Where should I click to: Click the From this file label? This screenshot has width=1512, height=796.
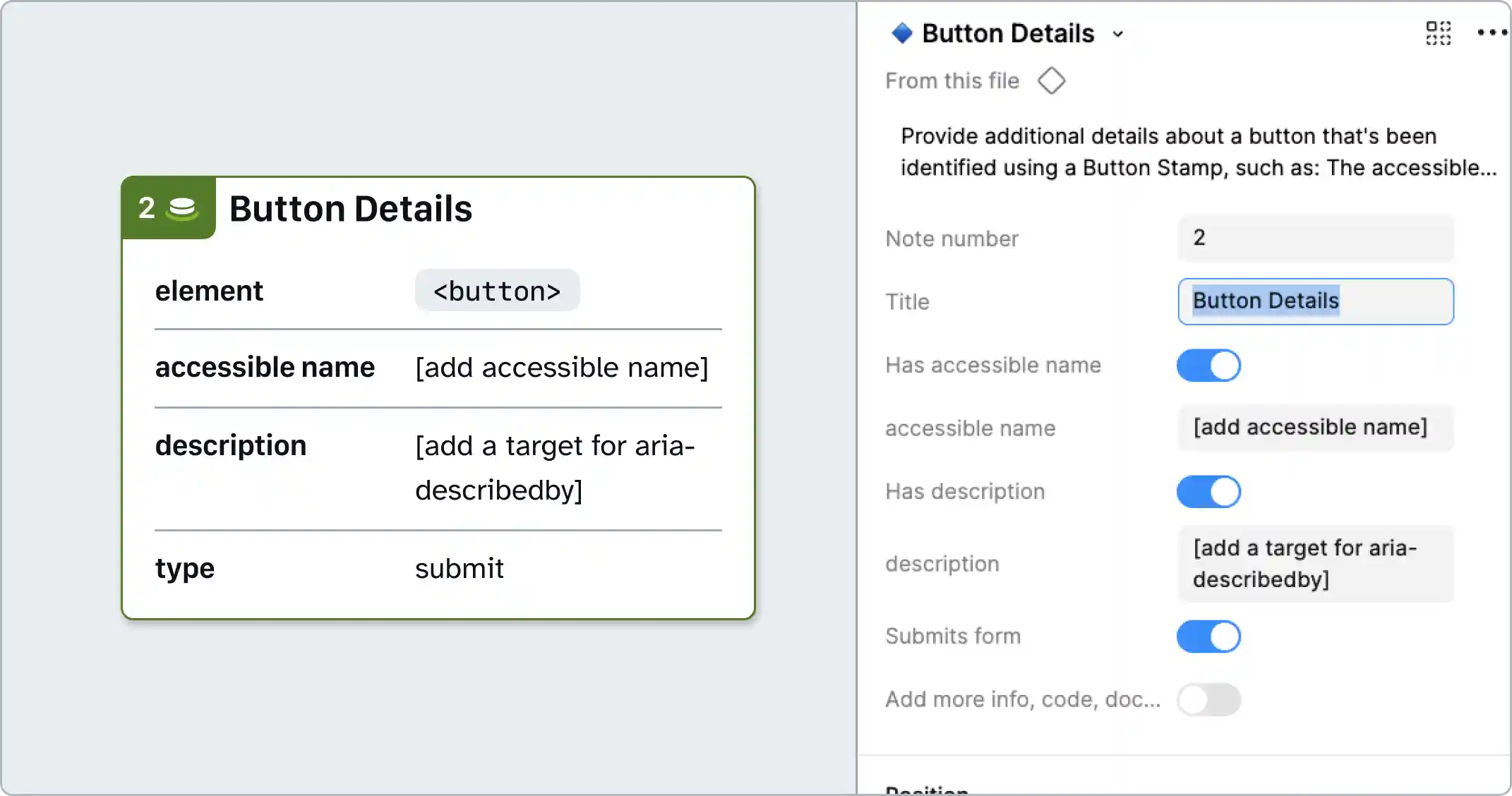tap(952, 80)
